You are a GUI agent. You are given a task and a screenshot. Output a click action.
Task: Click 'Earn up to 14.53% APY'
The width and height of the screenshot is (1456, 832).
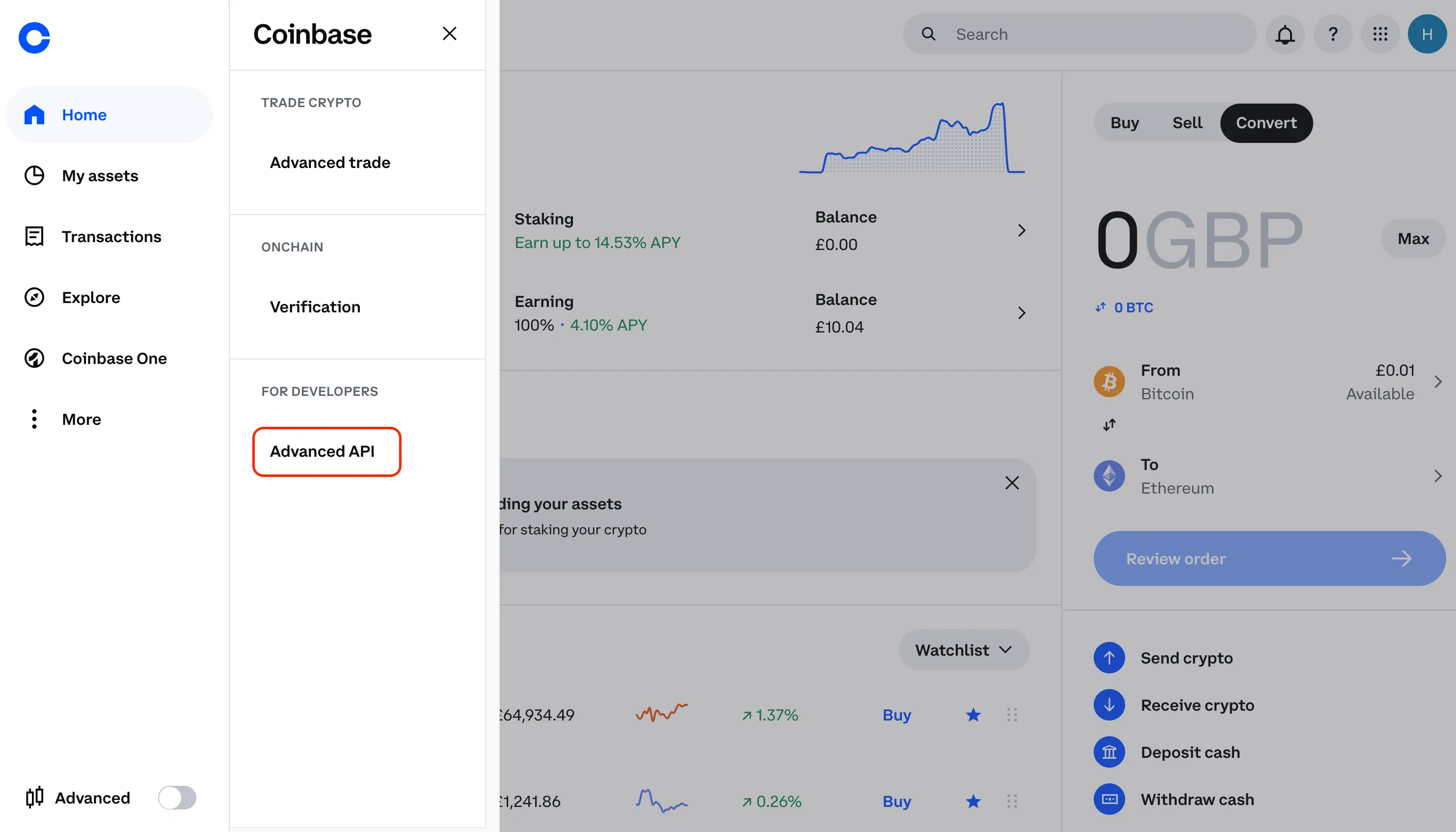point(597,243)
